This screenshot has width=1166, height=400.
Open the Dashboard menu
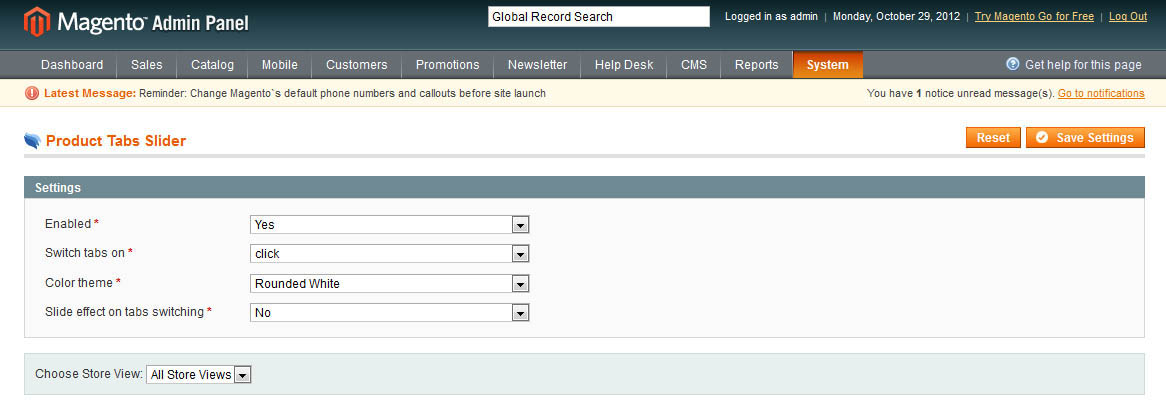(72, 65)
